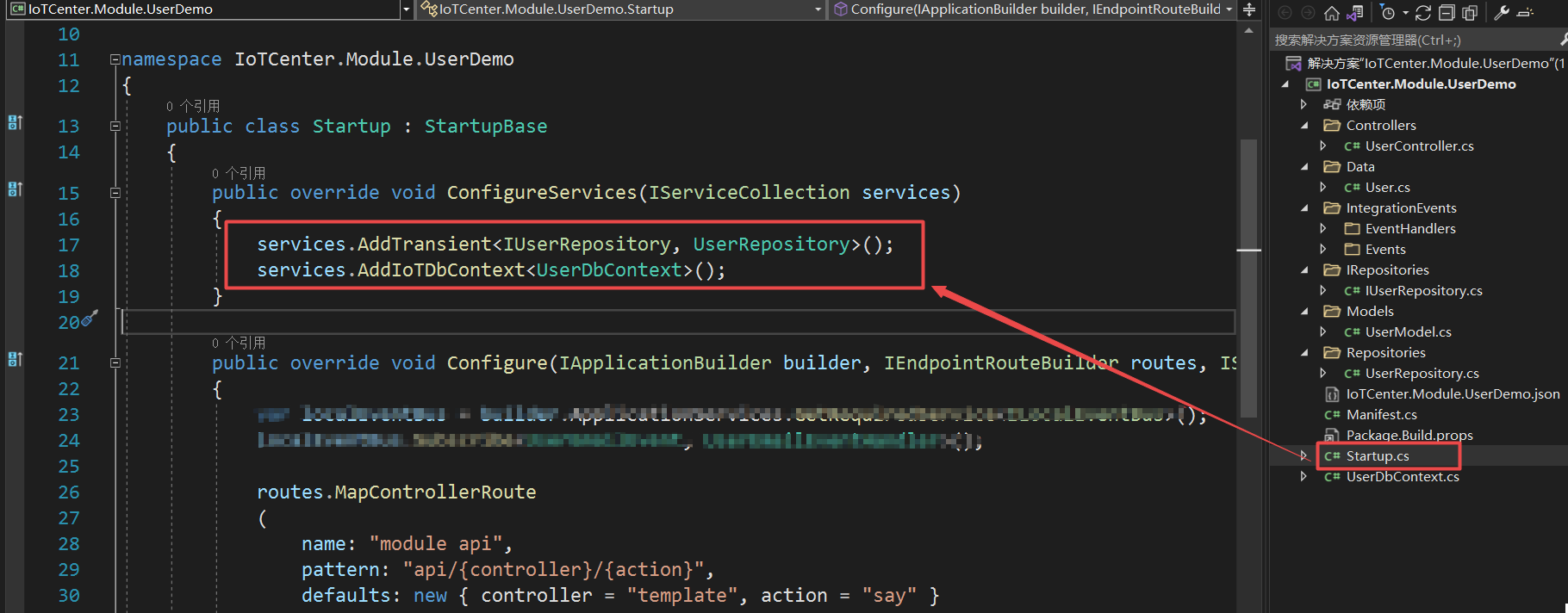Click the 0 references link above Configure
The height and width of the screenshot is (613, 1568).
(x=239, y=343)
